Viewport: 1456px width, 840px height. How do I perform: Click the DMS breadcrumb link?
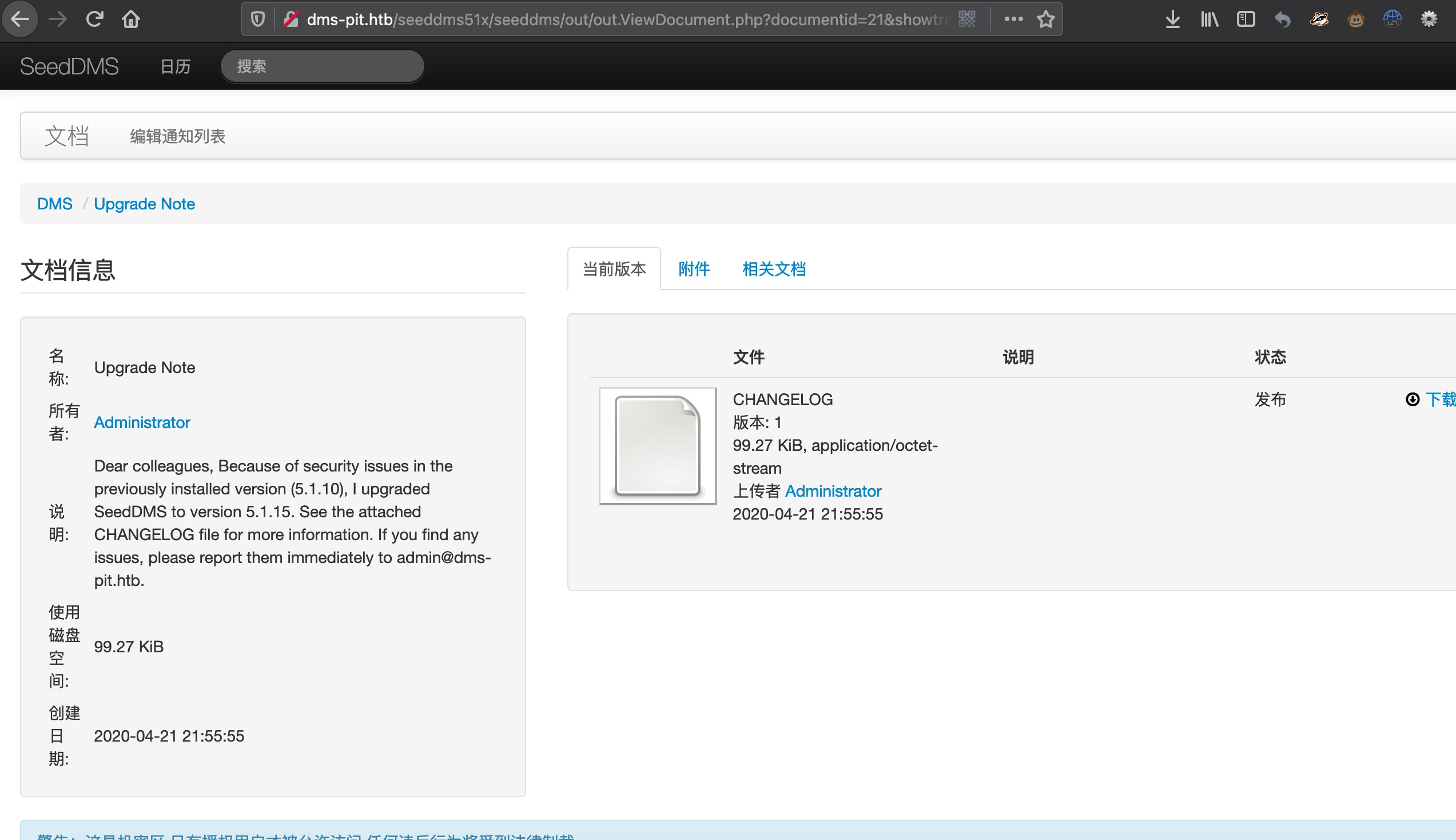55,204
